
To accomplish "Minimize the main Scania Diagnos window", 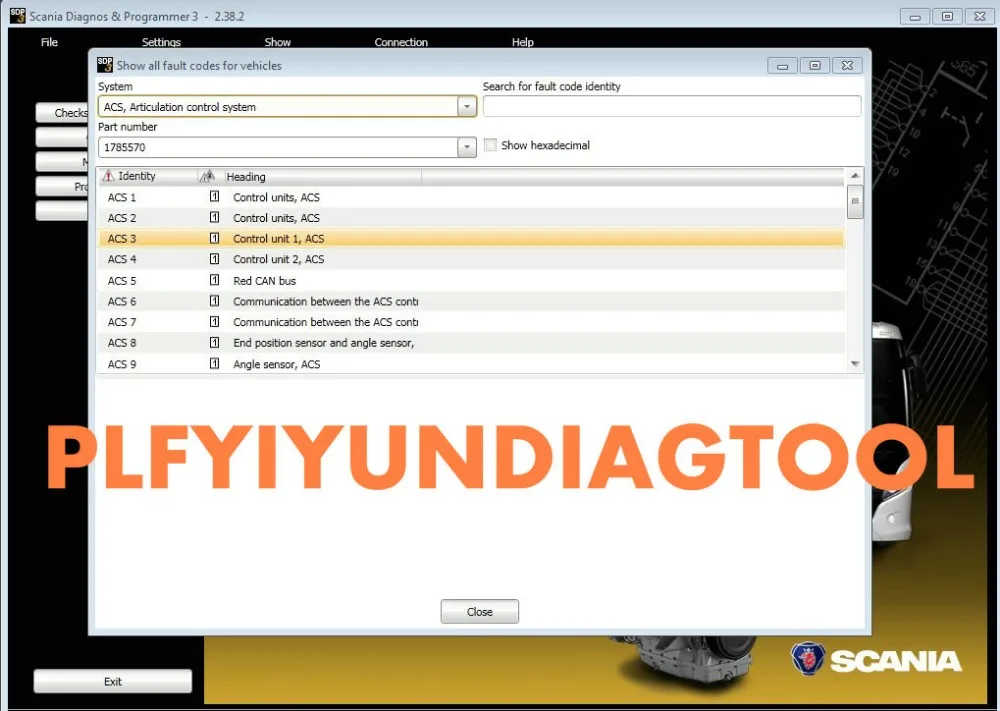I will point(915,16).
